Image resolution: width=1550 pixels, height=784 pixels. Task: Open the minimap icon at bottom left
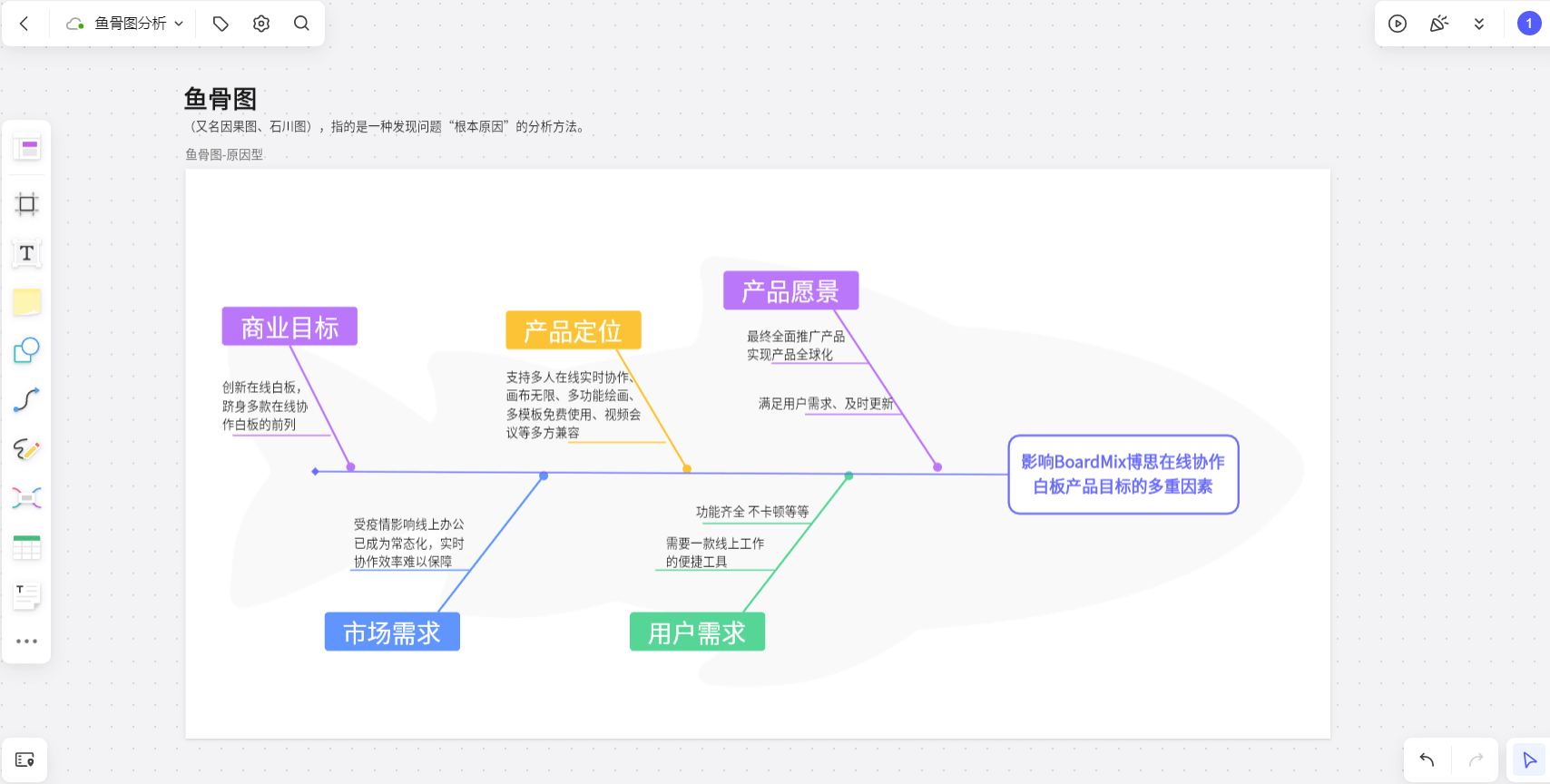tap(25, 759)
